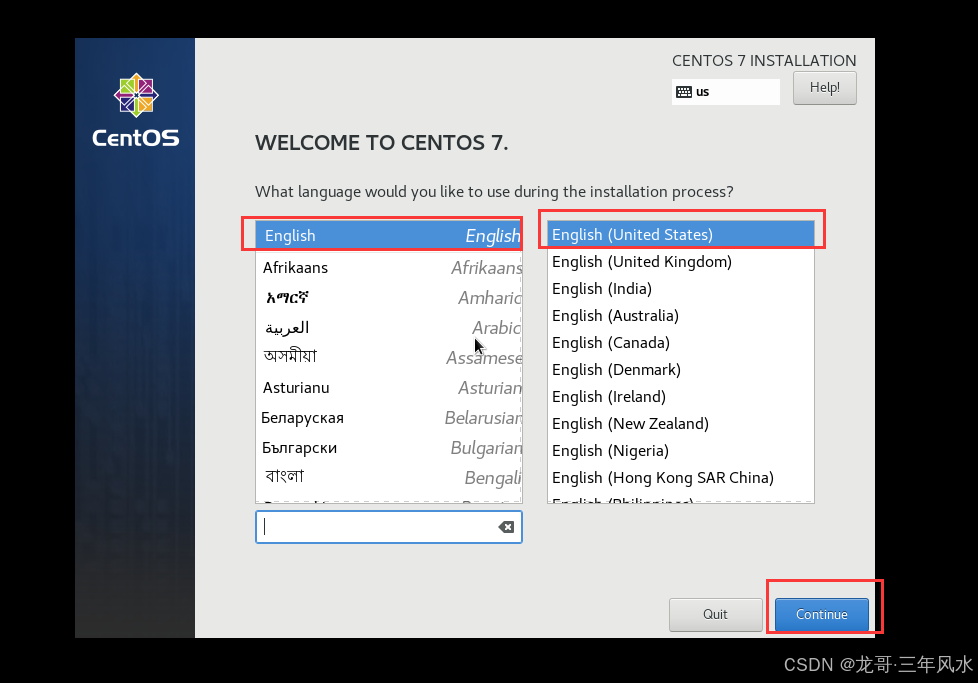This screenshot has width=978, height=683.
Task: Choose the Amharic language row
Action: (389, 298)
